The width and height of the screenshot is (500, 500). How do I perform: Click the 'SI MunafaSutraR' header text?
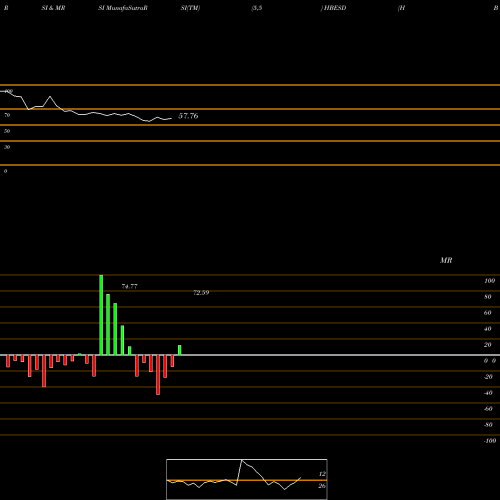[x=123, y=8]
